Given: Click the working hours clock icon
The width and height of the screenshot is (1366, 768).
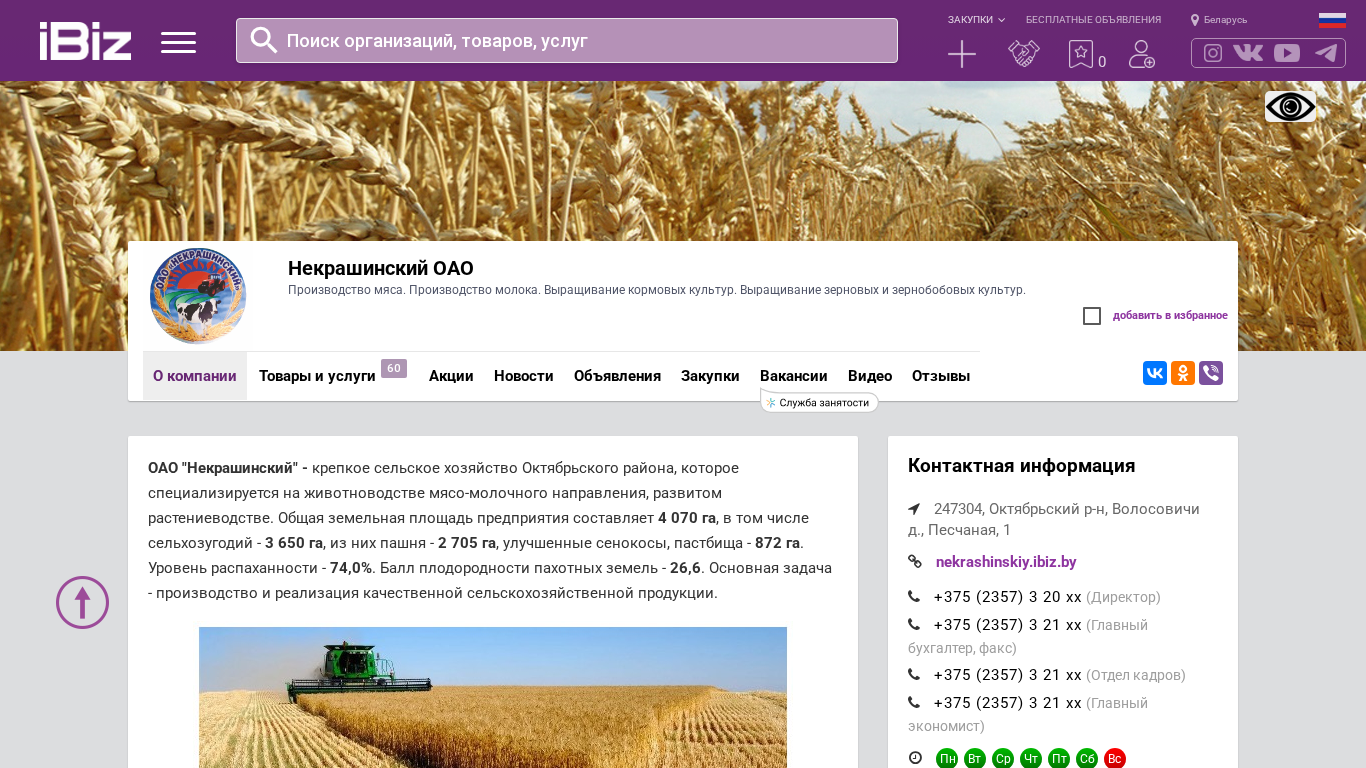Looking at the screenshot, I should 915,758.
